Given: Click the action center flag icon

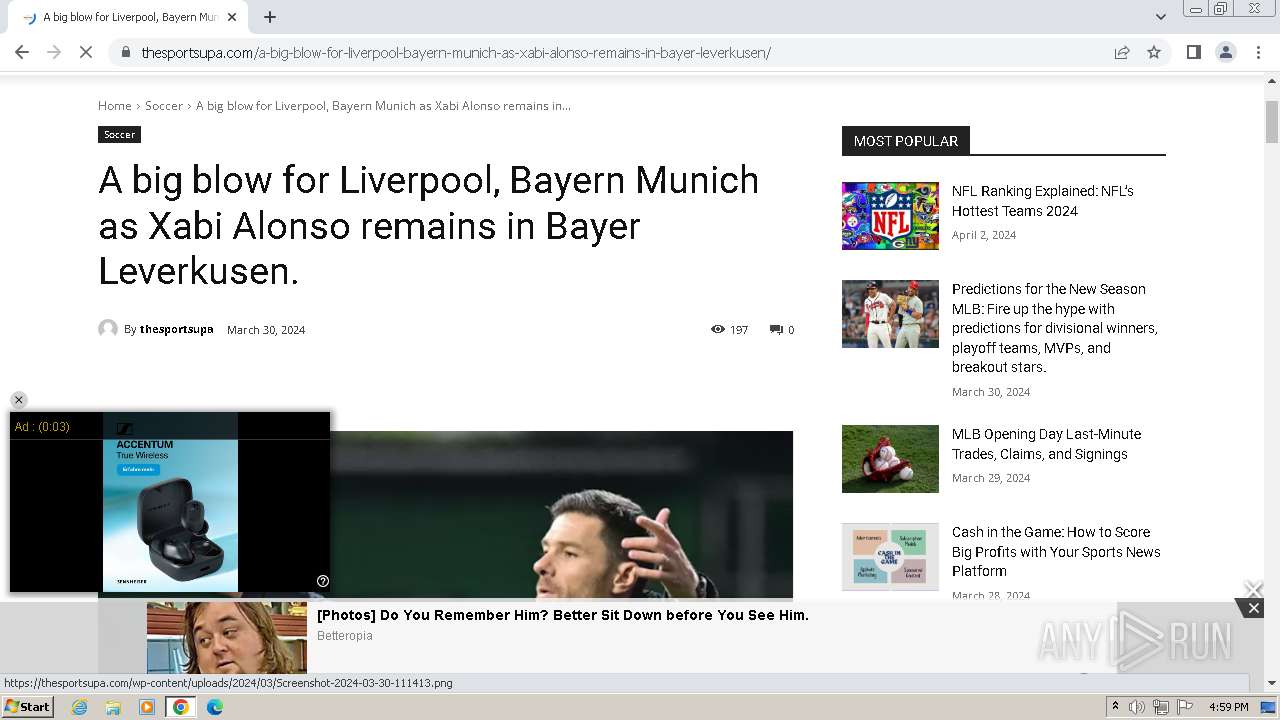Looking at the screenshot, I should click(1185, 707).
